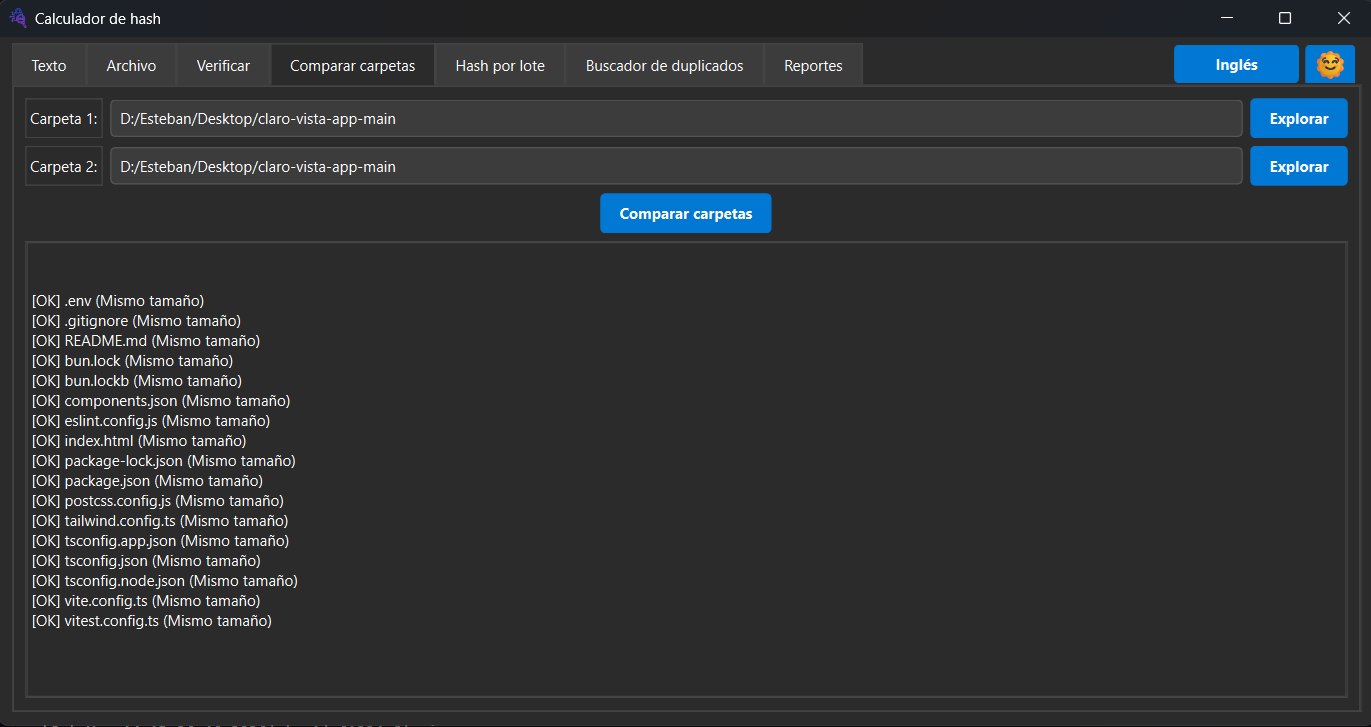Maximize the Calculador de hash window
The image size is (1371, 727).
coord(1285,18)
